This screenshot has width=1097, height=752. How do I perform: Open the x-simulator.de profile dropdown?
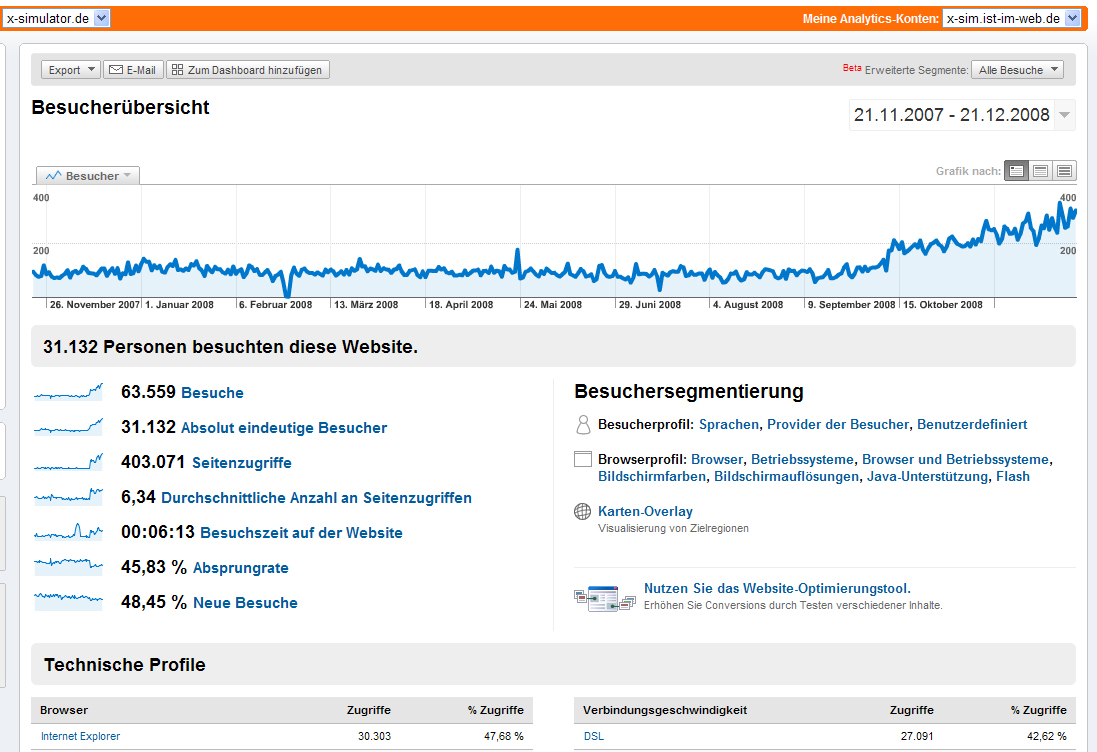pyautogui.click(x=56, y=18)
